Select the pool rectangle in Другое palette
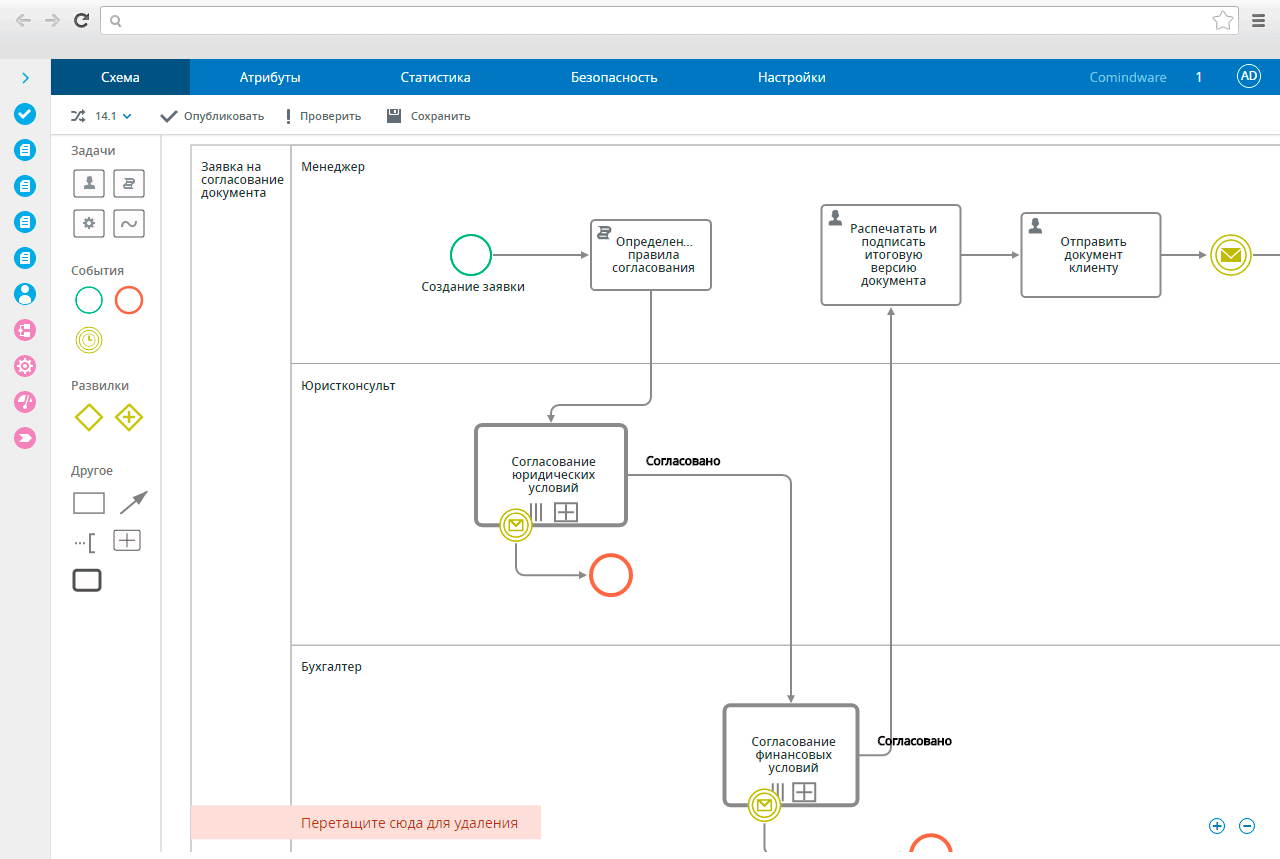1280x859 pixels. pyautogui.click(x=89, y=502)
